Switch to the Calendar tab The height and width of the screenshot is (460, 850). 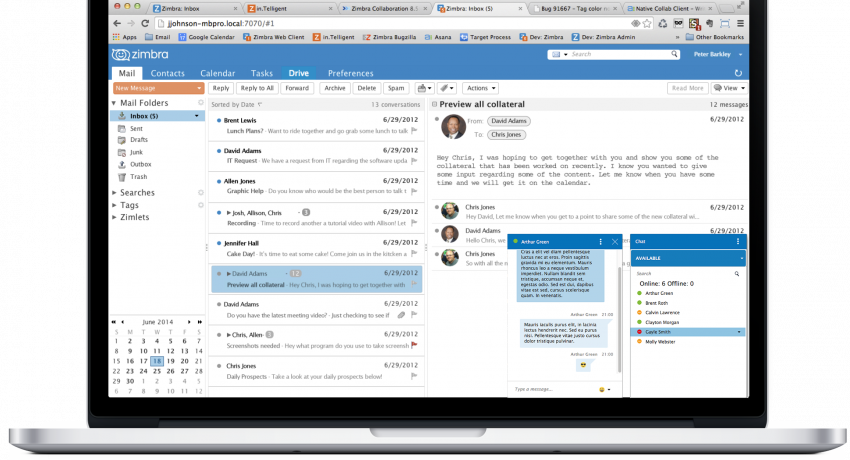pyautogui.click(x=217, y=73)
